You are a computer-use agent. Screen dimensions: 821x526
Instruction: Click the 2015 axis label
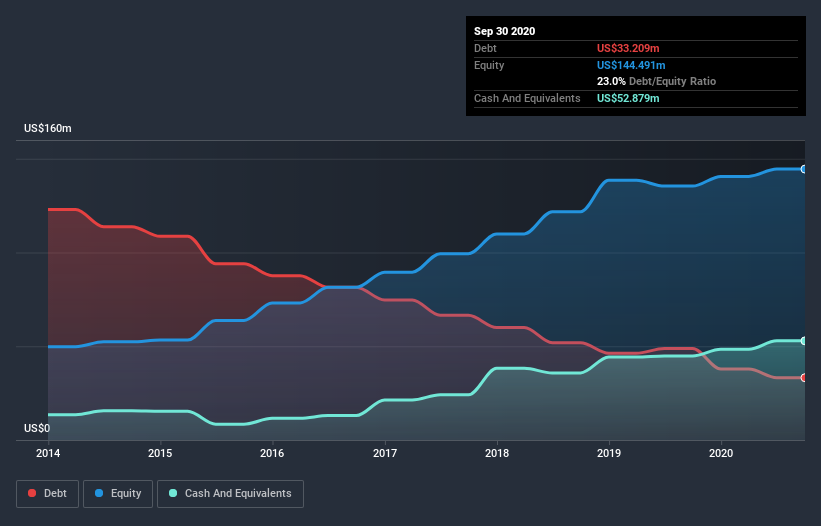(160, 453)
